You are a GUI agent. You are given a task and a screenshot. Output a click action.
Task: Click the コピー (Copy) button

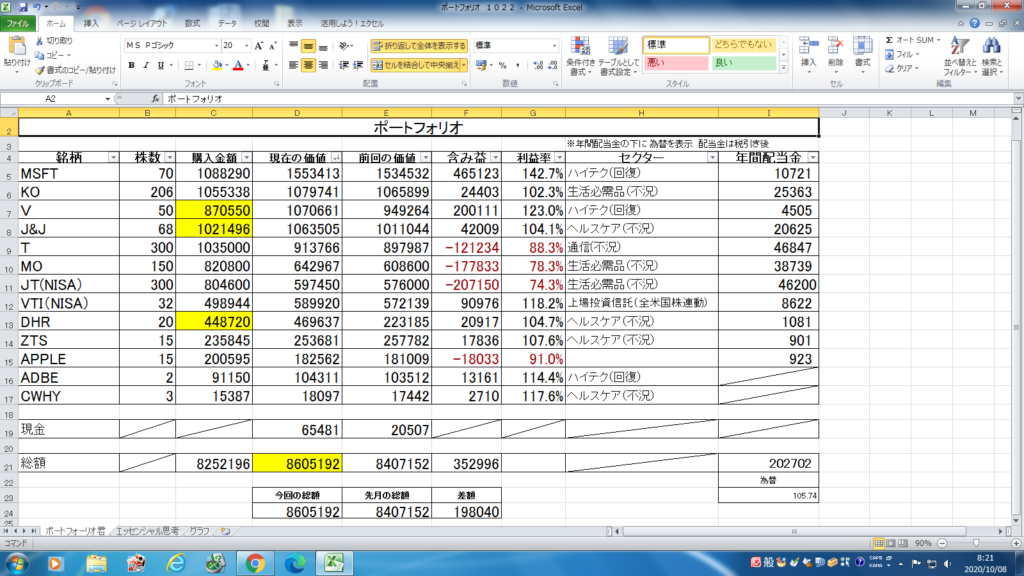[54, 56]
